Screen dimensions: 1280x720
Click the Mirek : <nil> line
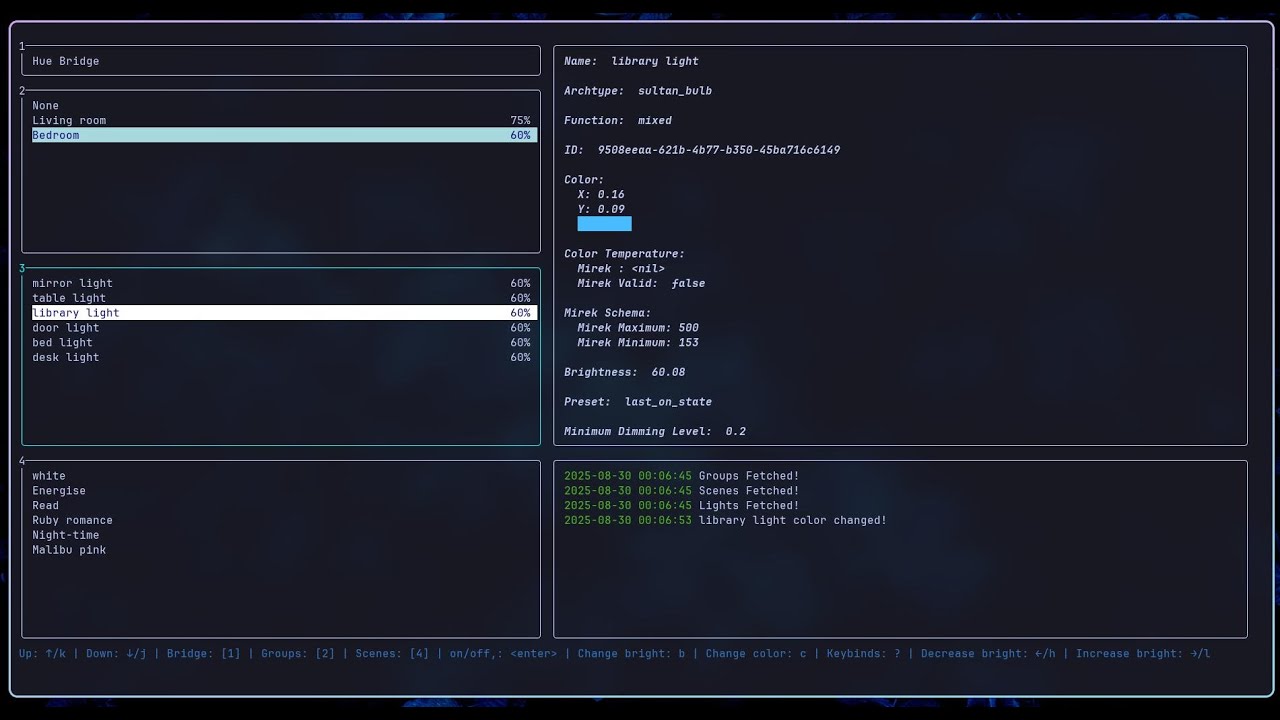621,269
